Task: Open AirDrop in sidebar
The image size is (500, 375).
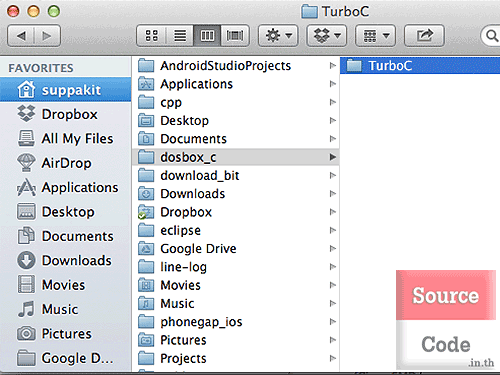Action: click(x=66, y=163)
